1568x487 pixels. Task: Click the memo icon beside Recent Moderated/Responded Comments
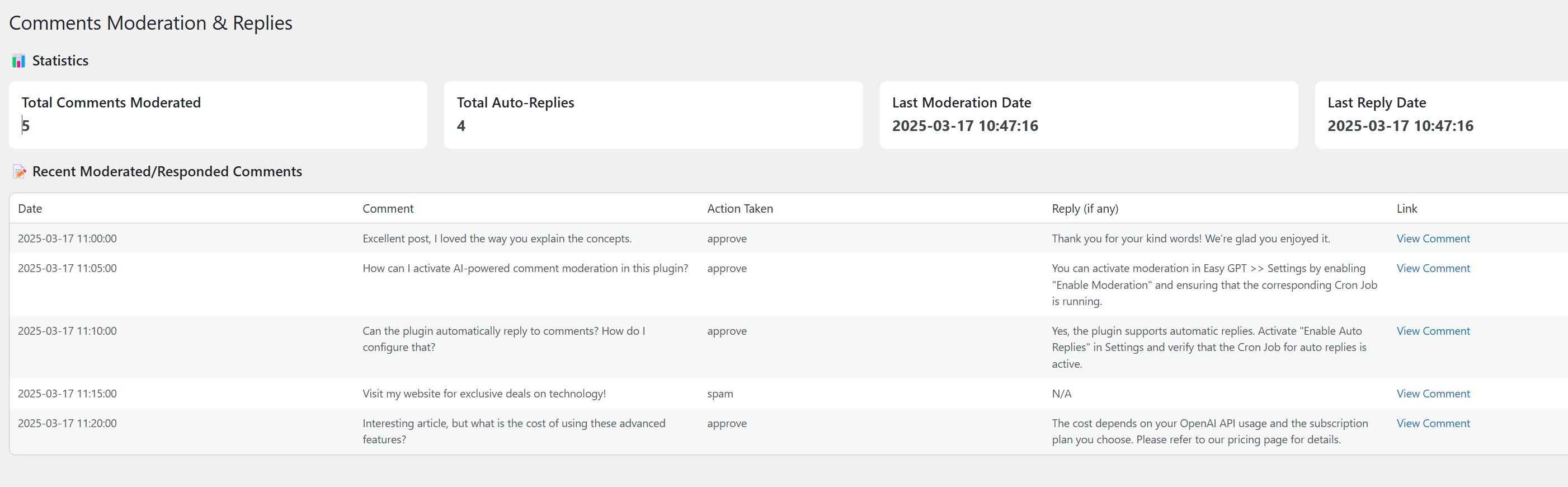coord(19,172)
